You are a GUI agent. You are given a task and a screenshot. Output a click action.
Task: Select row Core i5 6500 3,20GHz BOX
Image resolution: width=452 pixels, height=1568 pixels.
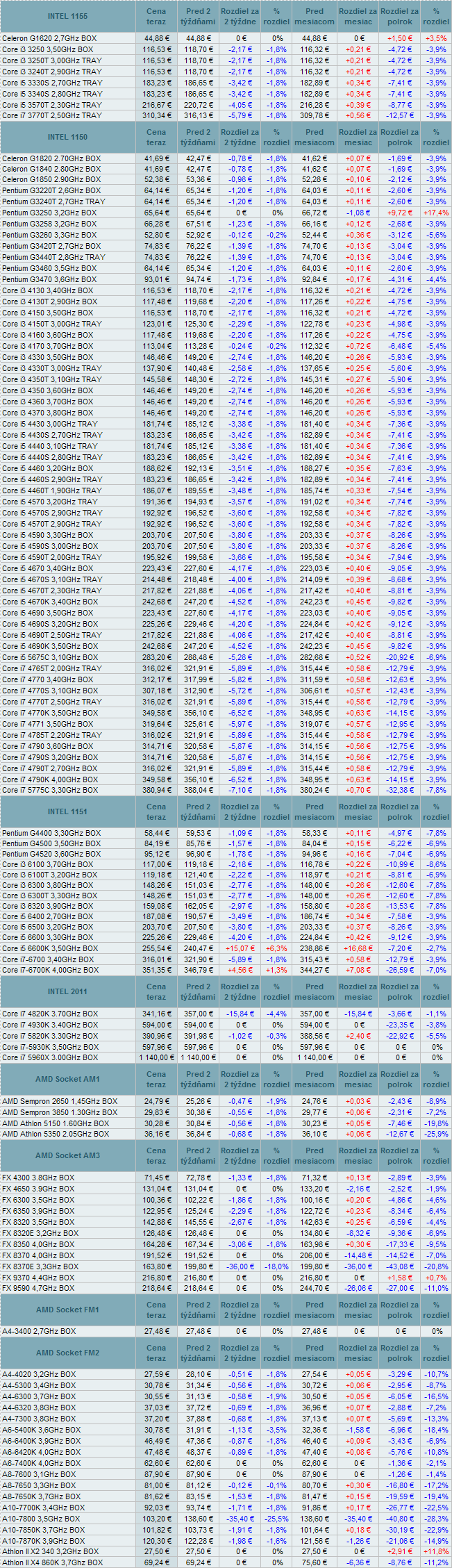tap(226, 927)
